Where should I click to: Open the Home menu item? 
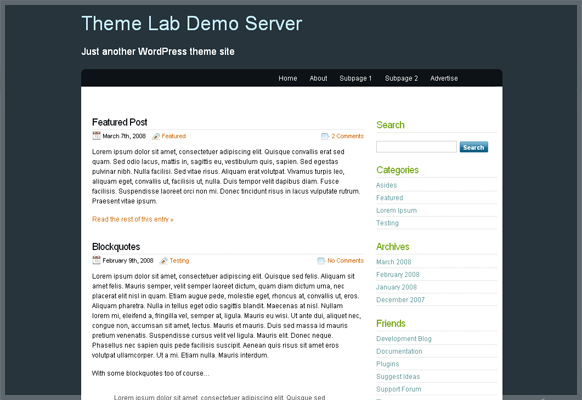pos(288,78)
